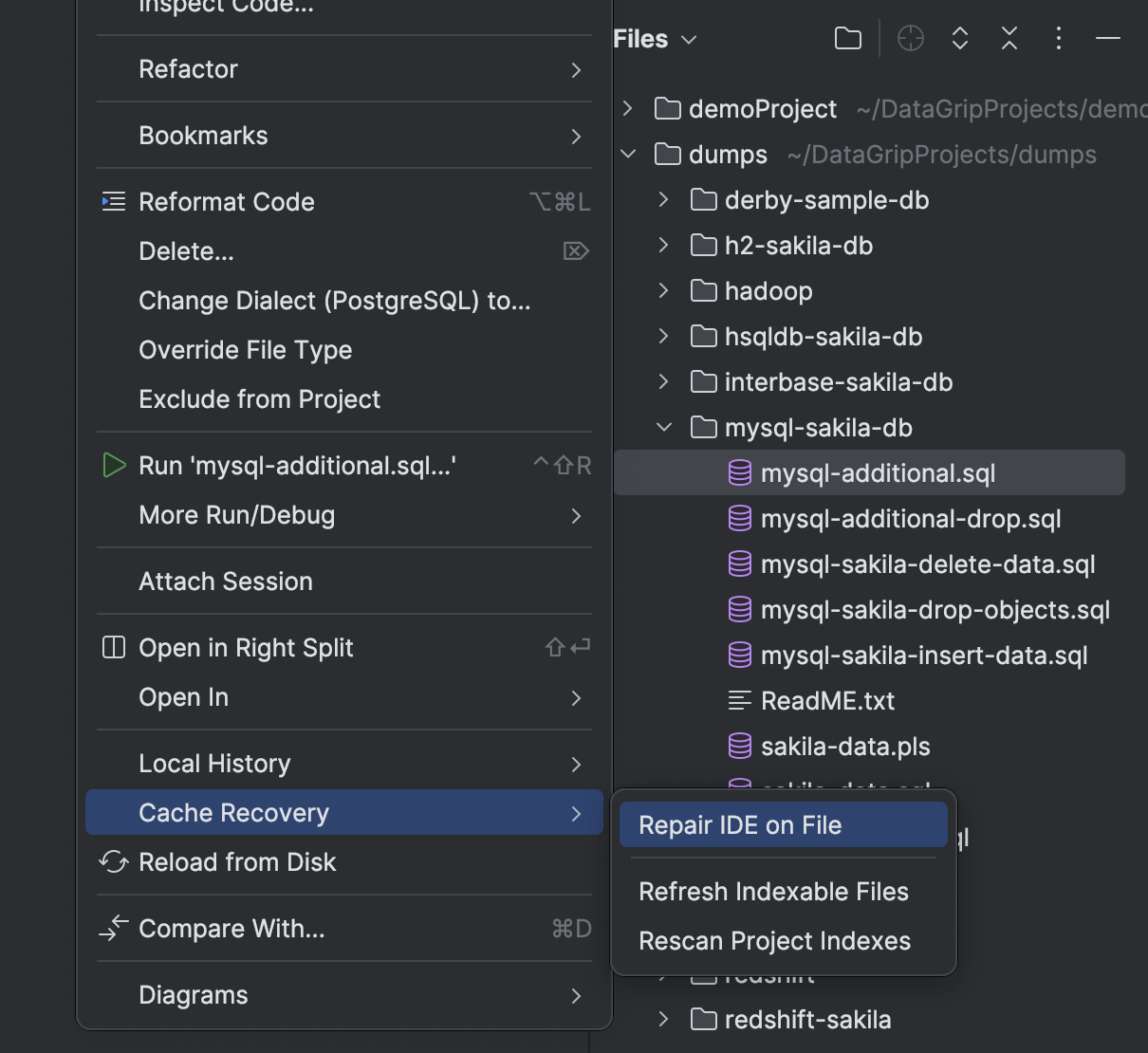Click the Reload from Disk refresh icon
Image resolution: width=1148 pixels, height=1053 pixels.
[x=113, y=861]
